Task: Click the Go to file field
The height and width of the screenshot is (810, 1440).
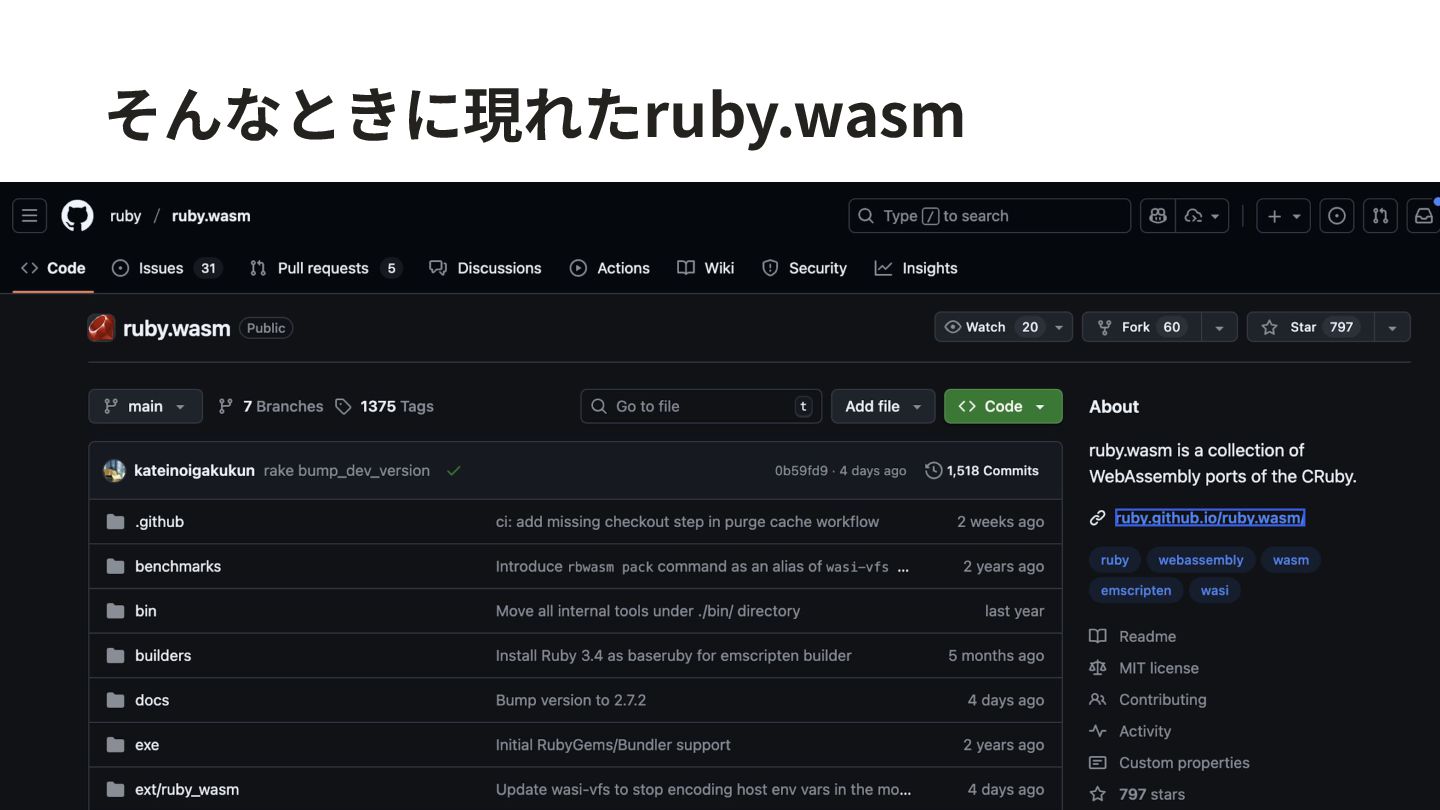Action: [701, 406]
